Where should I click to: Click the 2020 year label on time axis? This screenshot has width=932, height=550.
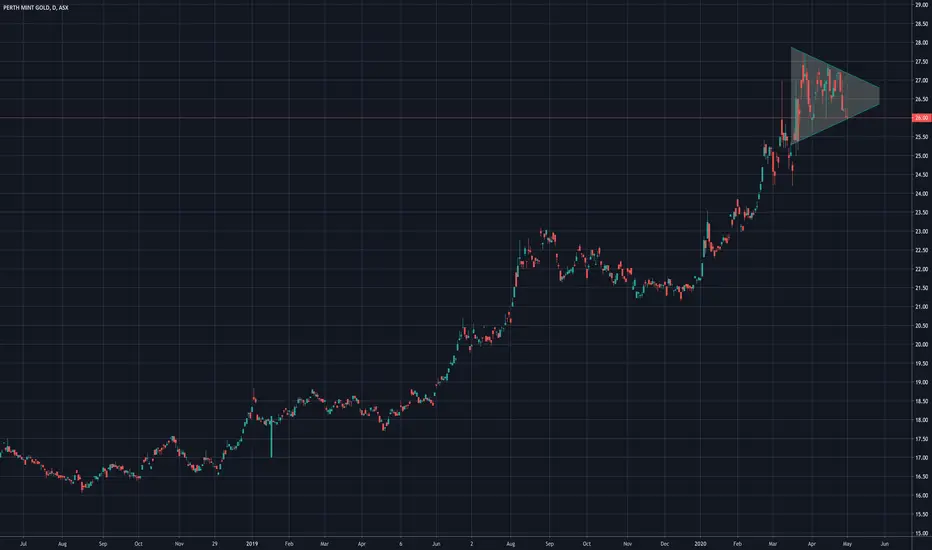[701, 543]
